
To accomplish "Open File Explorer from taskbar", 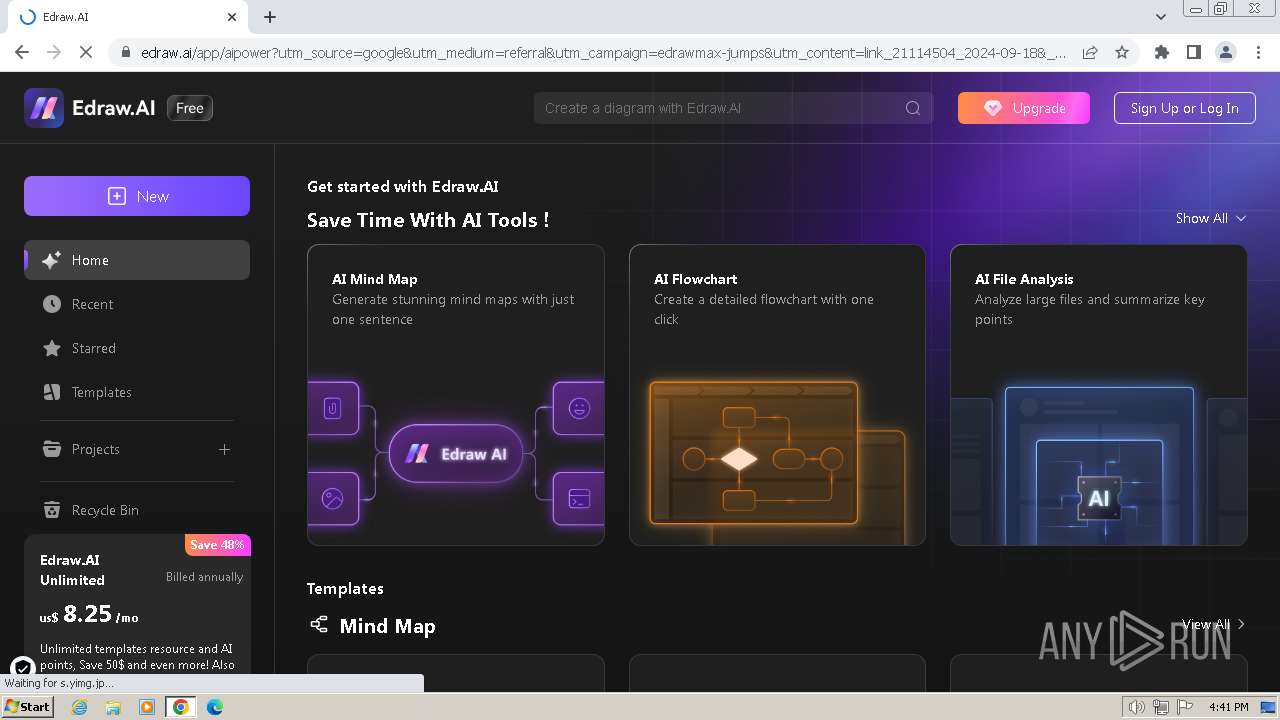I will click(x=113, y=707).
